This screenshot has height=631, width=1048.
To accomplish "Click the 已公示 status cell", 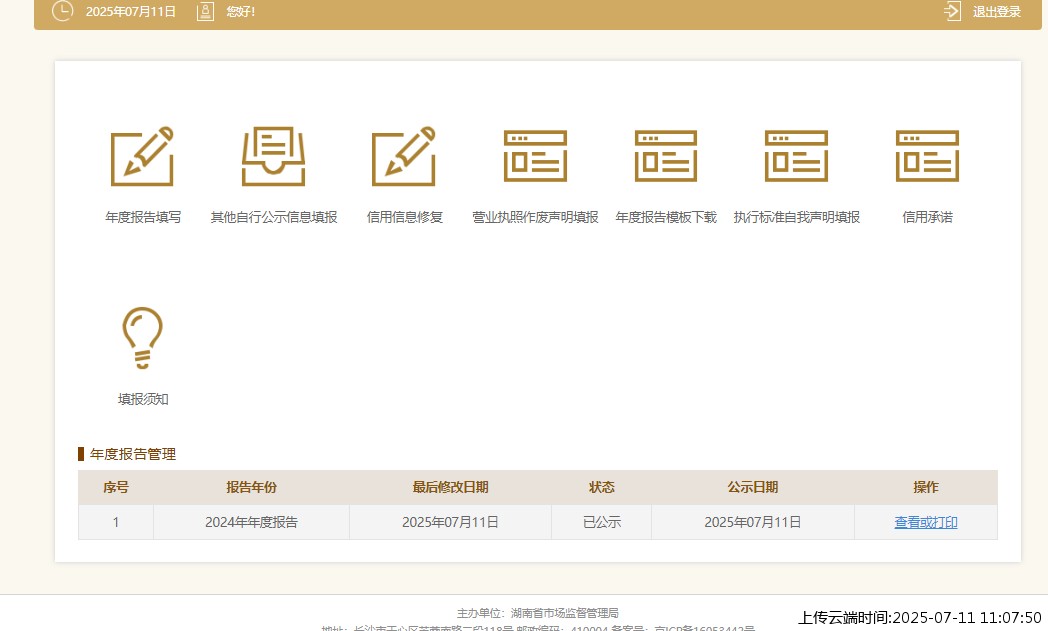I will pos(602,522).
